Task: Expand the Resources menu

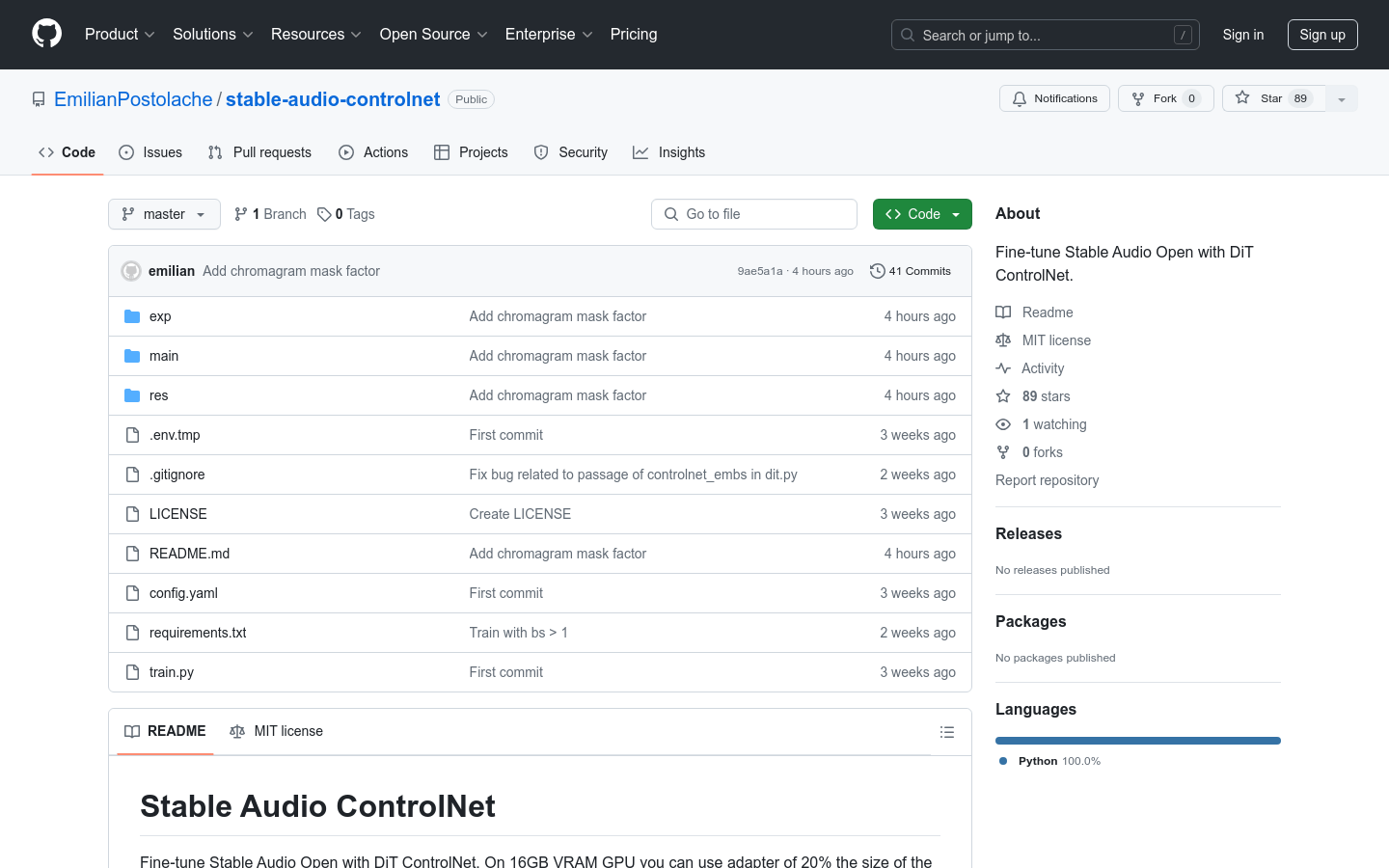Action: click(x=316, y=35)
